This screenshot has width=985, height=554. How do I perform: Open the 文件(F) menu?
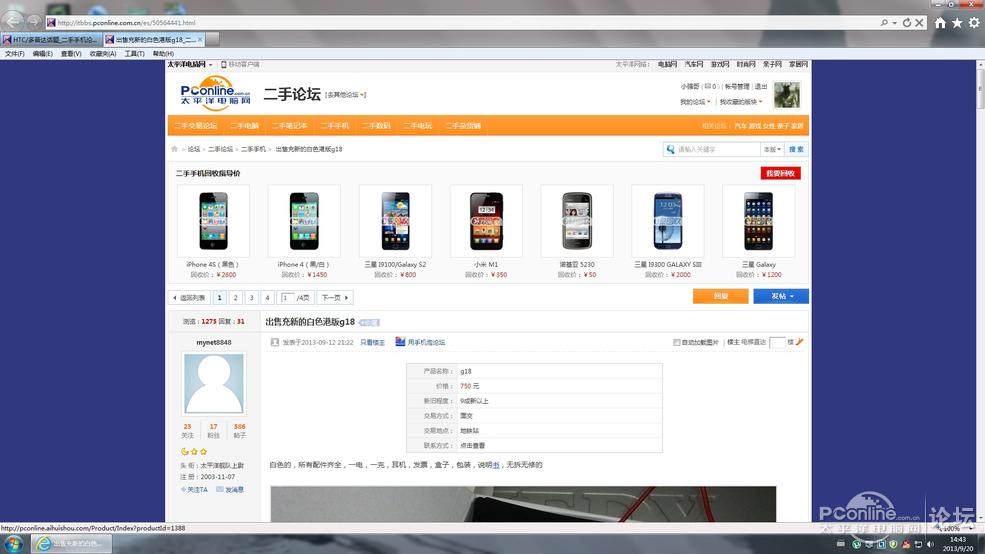click(14, 54)
